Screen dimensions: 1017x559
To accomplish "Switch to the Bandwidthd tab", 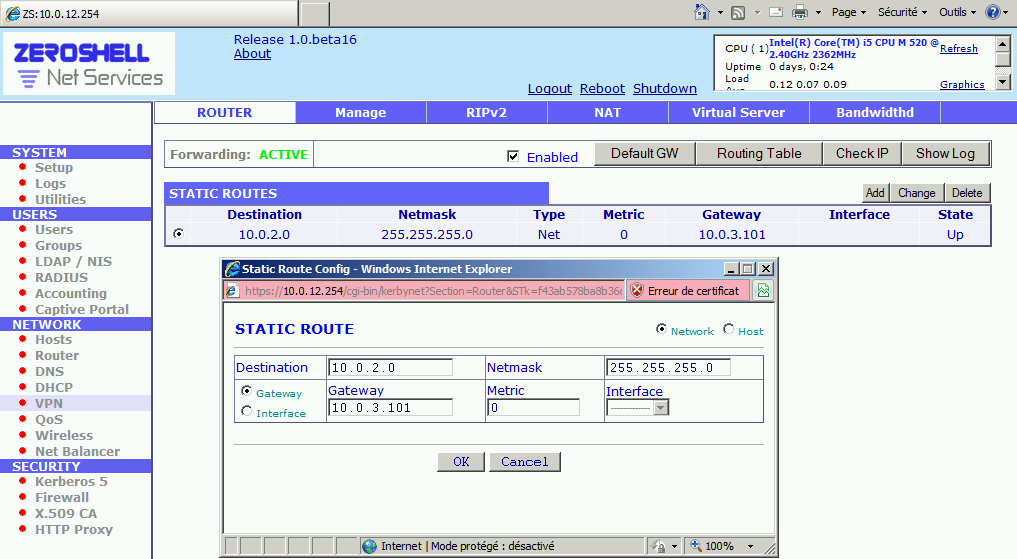I will tap(875, 112).
